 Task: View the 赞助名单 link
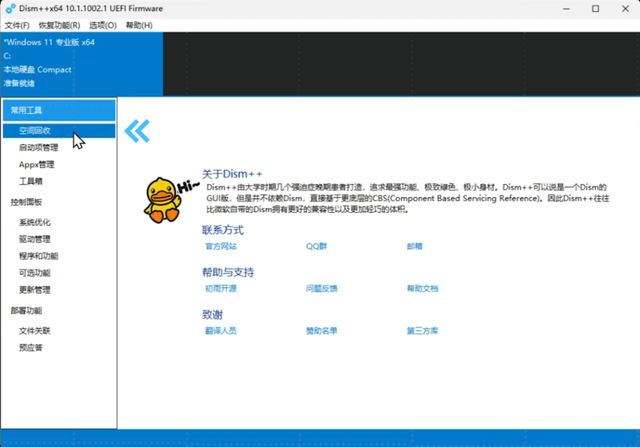tap(322, 331)
